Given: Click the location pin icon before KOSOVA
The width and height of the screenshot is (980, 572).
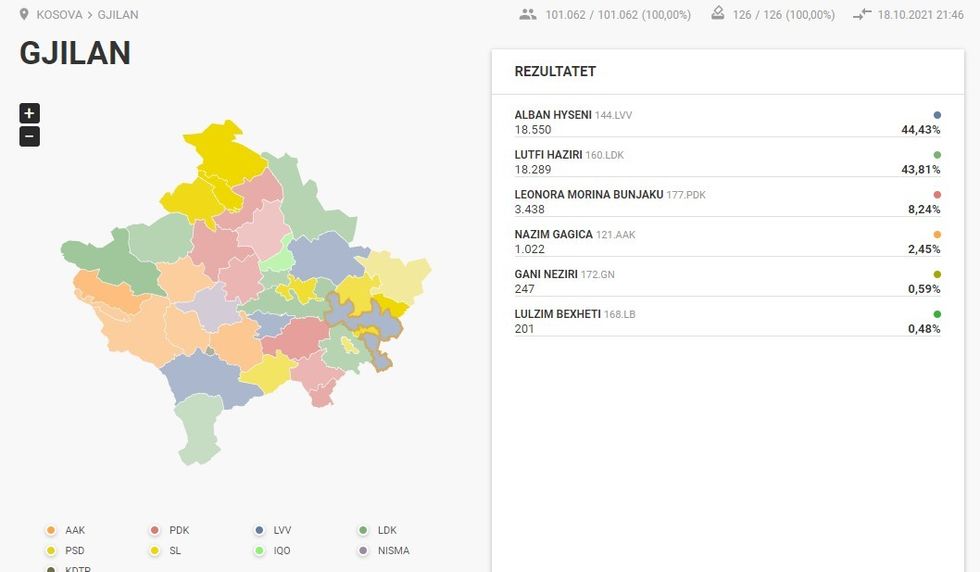Looking at the screenshot, I should click(x=24, y=15).
